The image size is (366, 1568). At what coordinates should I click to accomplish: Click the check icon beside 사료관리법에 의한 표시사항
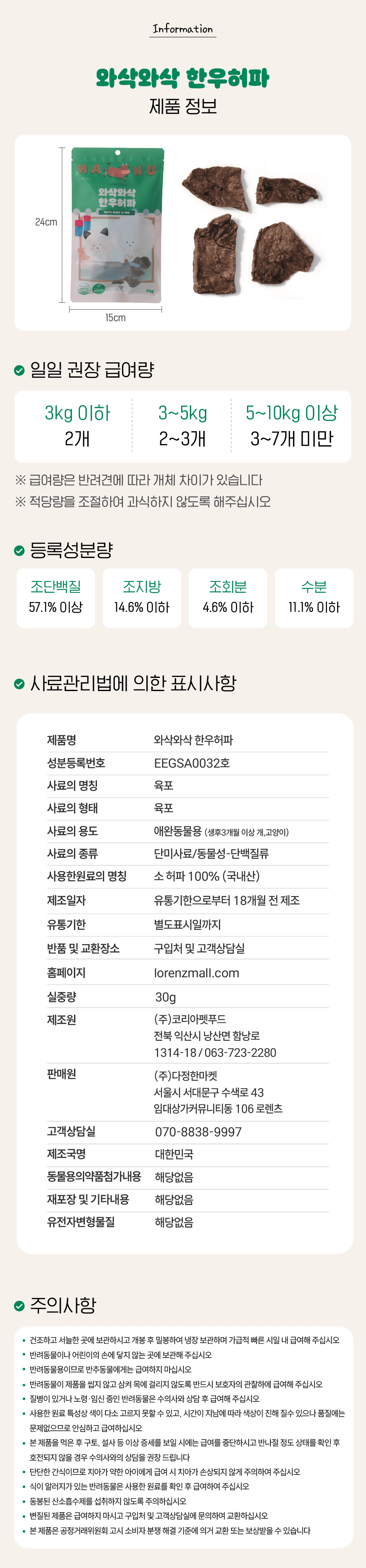tap(20, 683)
